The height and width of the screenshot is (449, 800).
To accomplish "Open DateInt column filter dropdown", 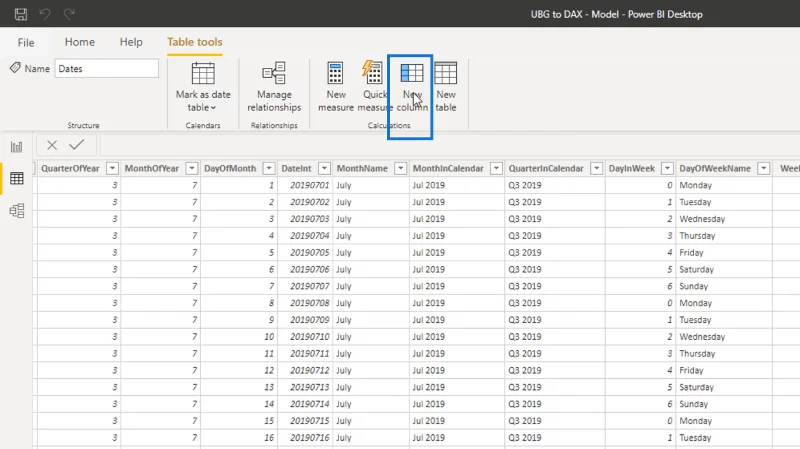I will pos(324,168).
